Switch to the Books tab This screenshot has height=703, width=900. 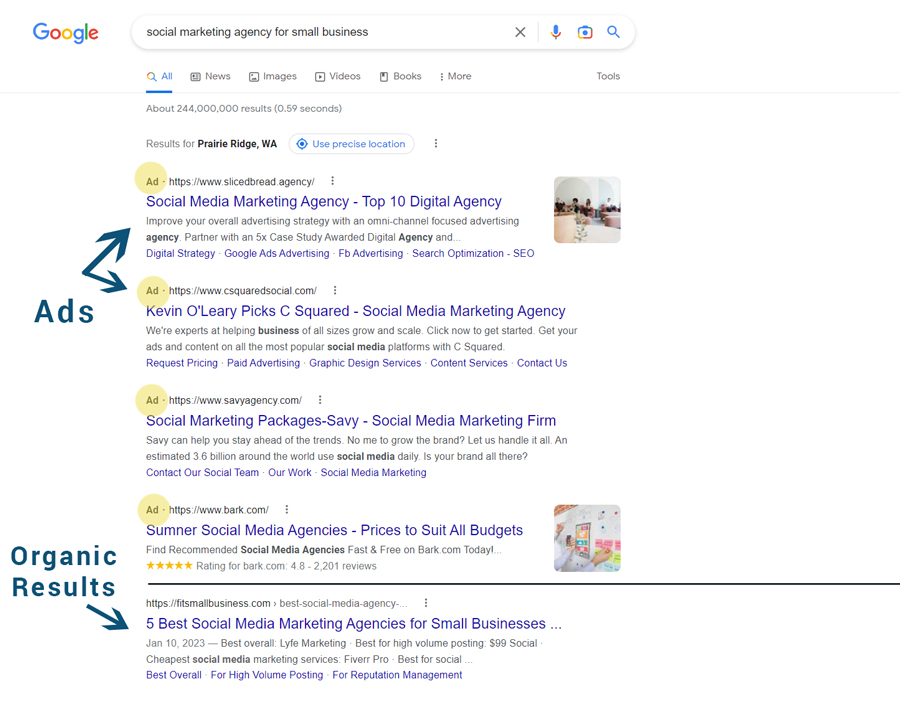(x=400, y=76)
